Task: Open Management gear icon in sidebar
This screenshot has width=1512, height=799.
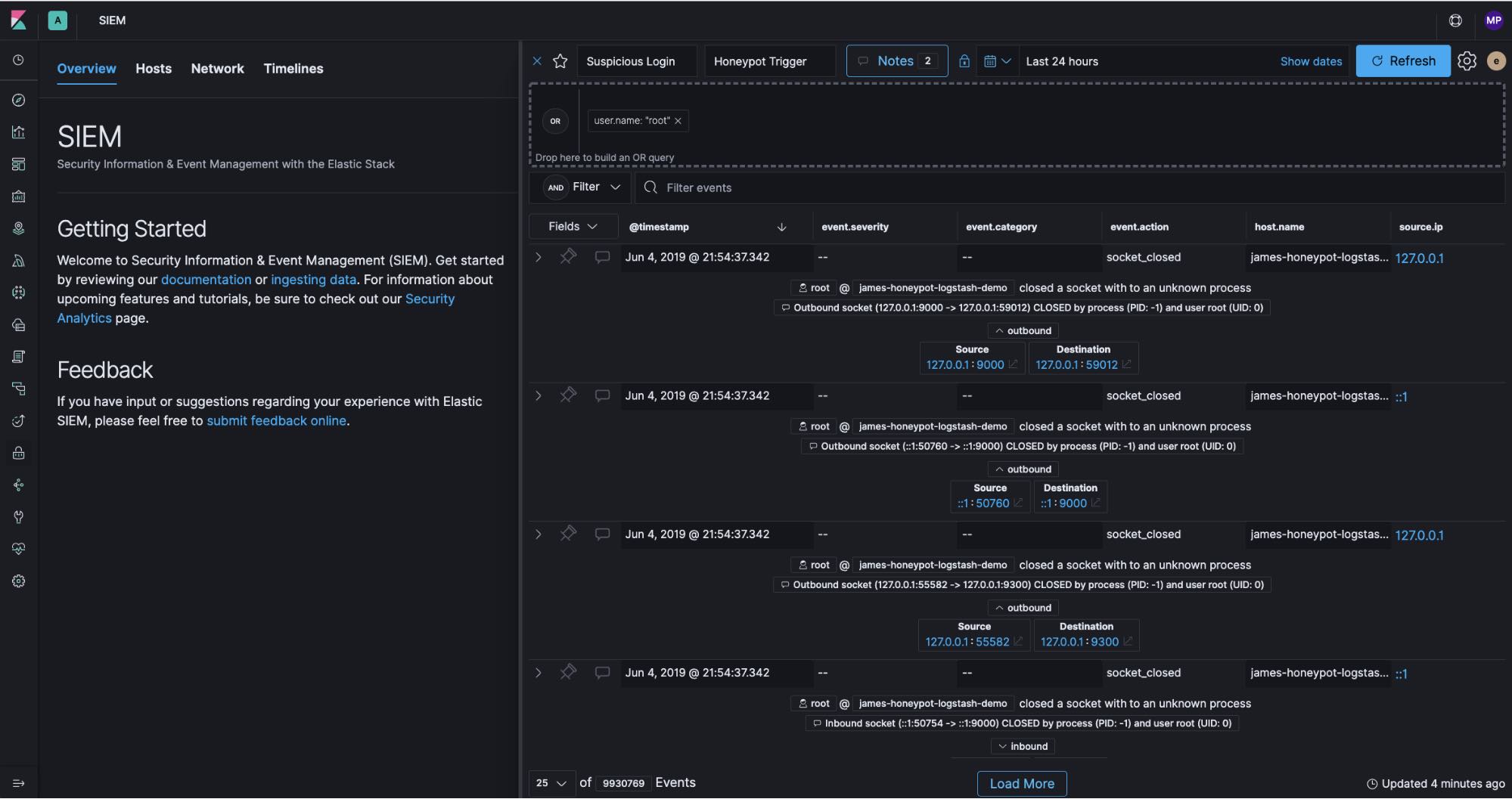Action: point(19,581)
